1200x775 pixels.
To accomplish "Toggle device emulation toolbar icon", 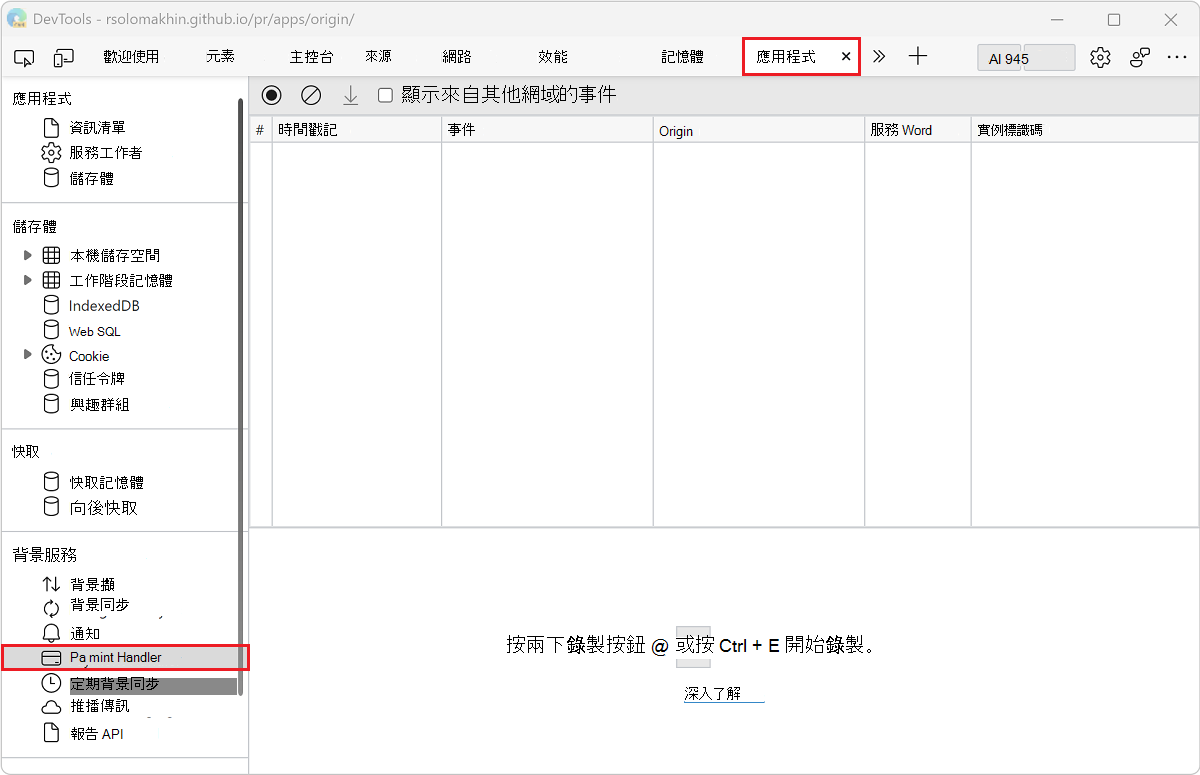I will pyautogui.click(x=64, y=58).
